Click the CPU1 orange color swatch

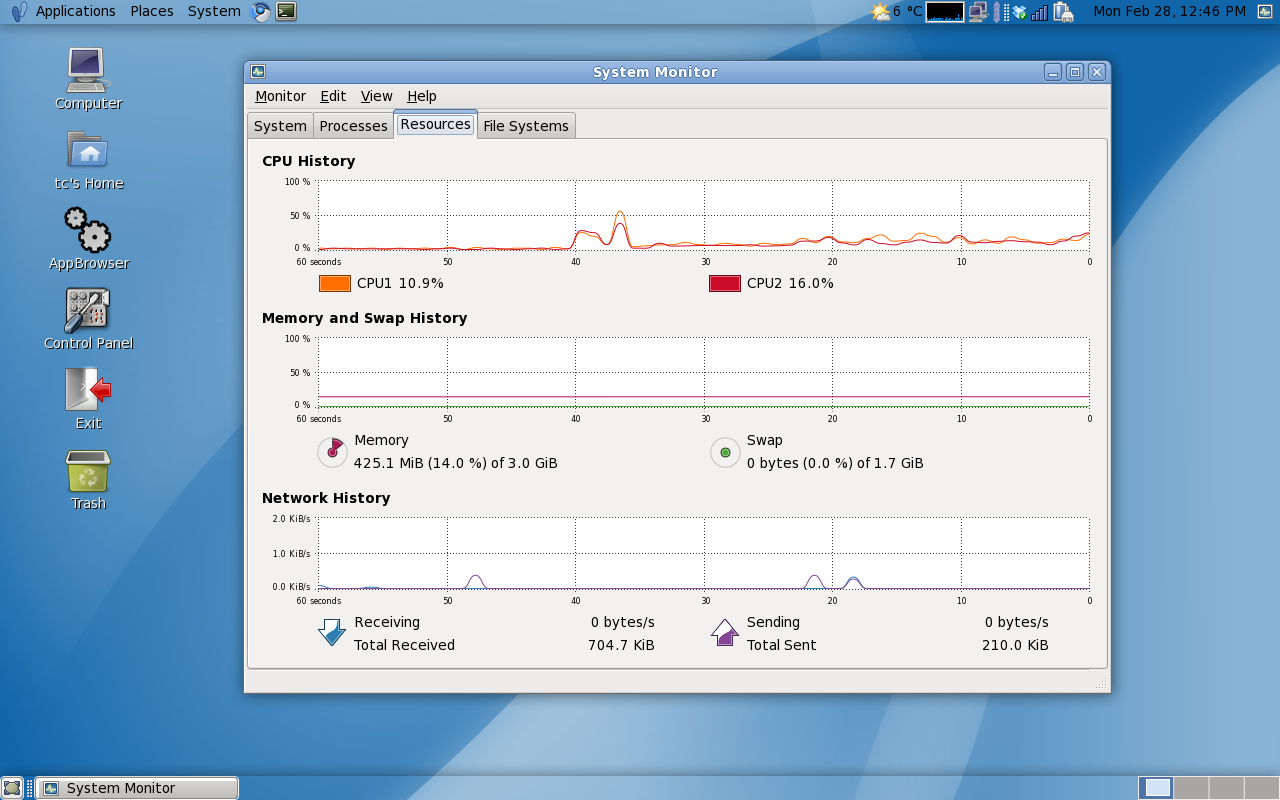pyautogui.click(x=335, y=283)
